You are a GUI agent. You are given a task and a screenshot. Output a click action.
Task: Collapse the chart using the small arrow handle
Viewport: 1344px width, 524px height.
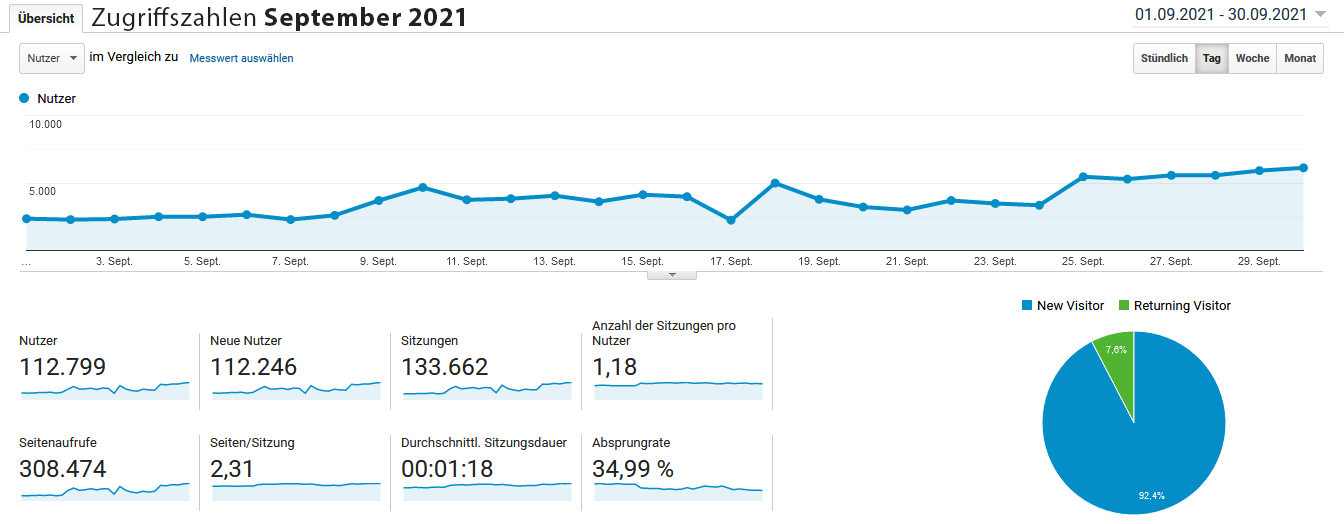point(672,274)
